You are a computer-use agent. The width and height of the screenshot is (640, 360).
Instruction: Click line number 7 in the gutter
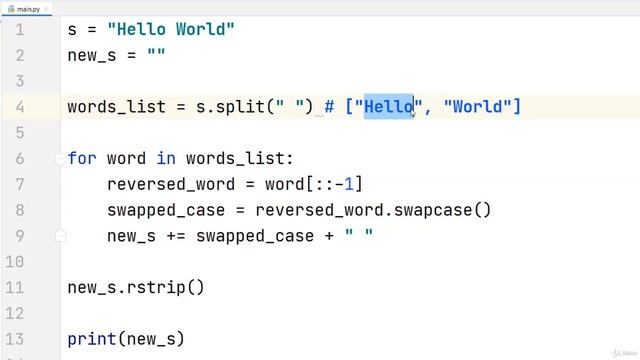coord(20,184)
